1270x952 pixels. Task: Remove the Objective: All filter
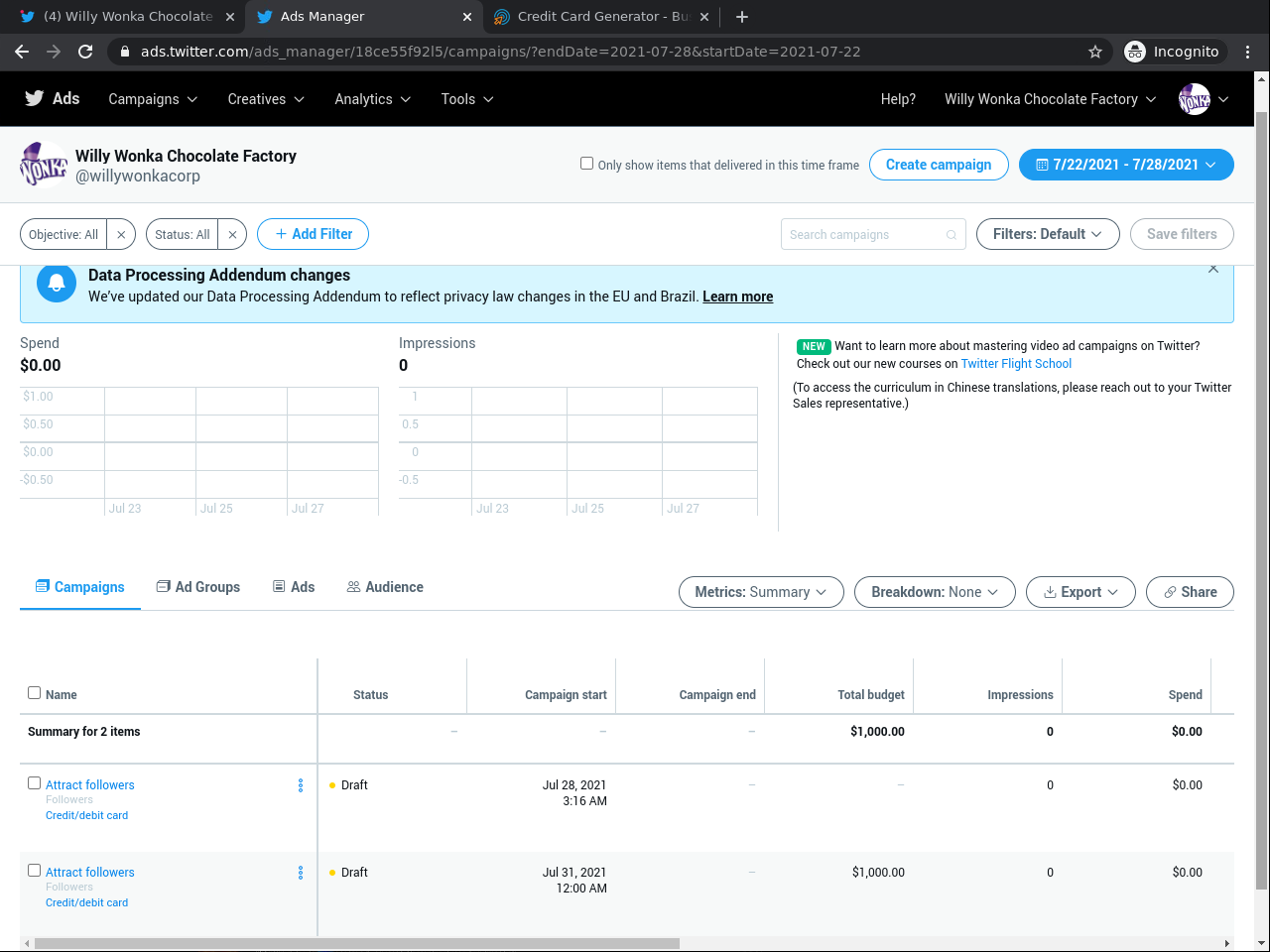click(121, 234)
